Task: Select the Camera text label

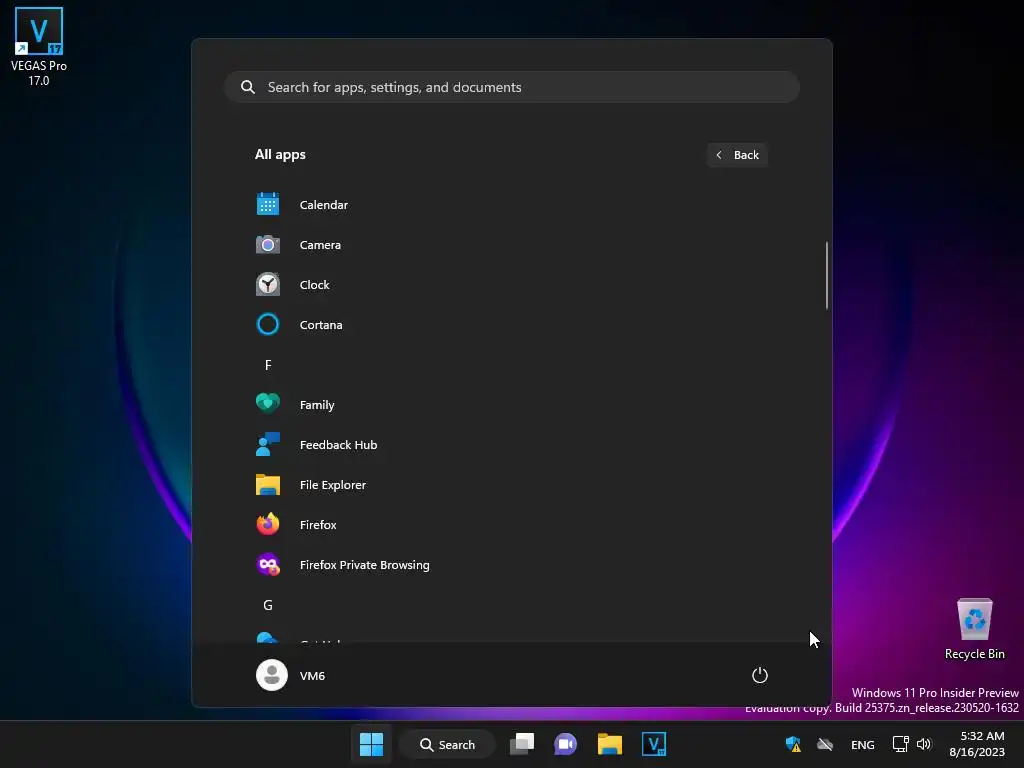Action: pos(320,245)
